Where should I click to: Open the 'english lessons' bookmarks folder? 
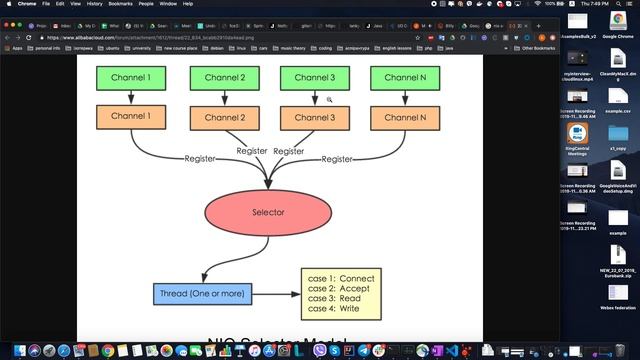pyautogui.click(x=393, y=48)
